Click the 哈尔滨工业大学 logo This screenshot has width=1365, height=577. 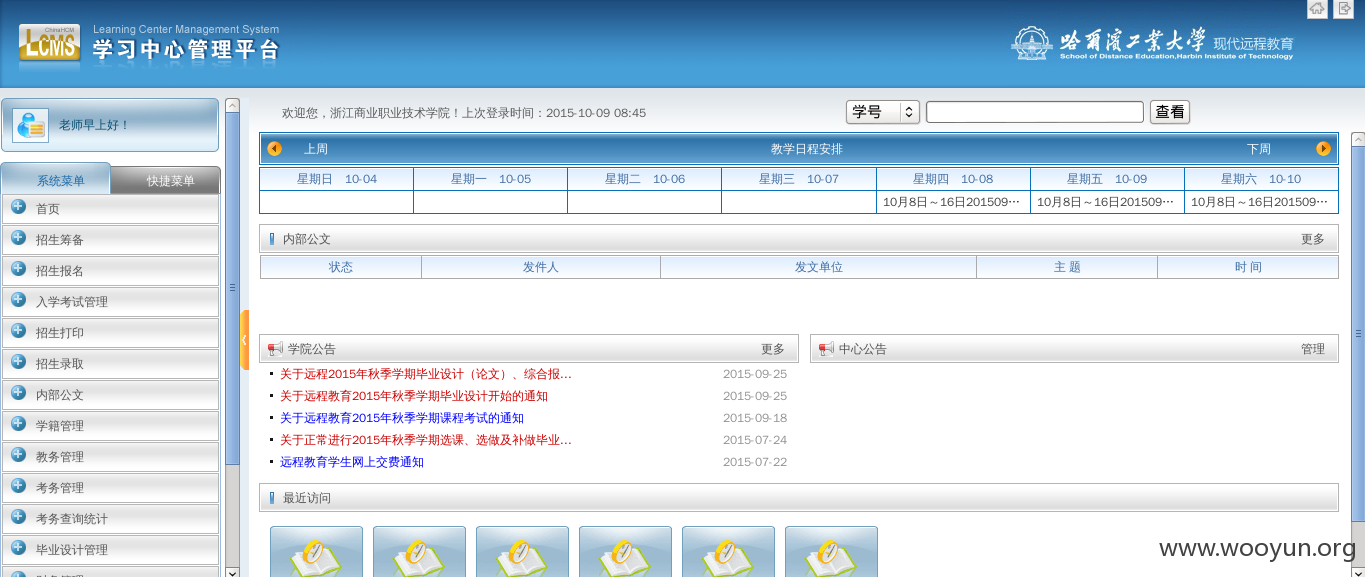point(1153,43)
